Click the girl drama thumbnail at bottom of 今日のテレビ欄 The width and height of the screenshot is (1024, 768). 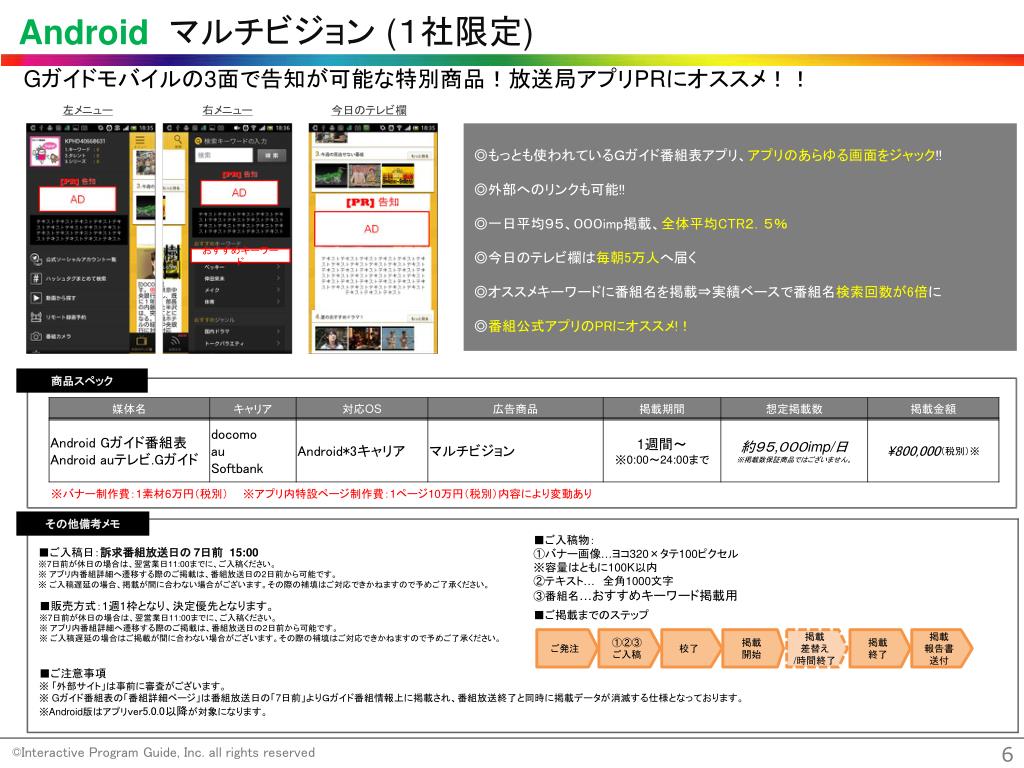click(330, 338)
